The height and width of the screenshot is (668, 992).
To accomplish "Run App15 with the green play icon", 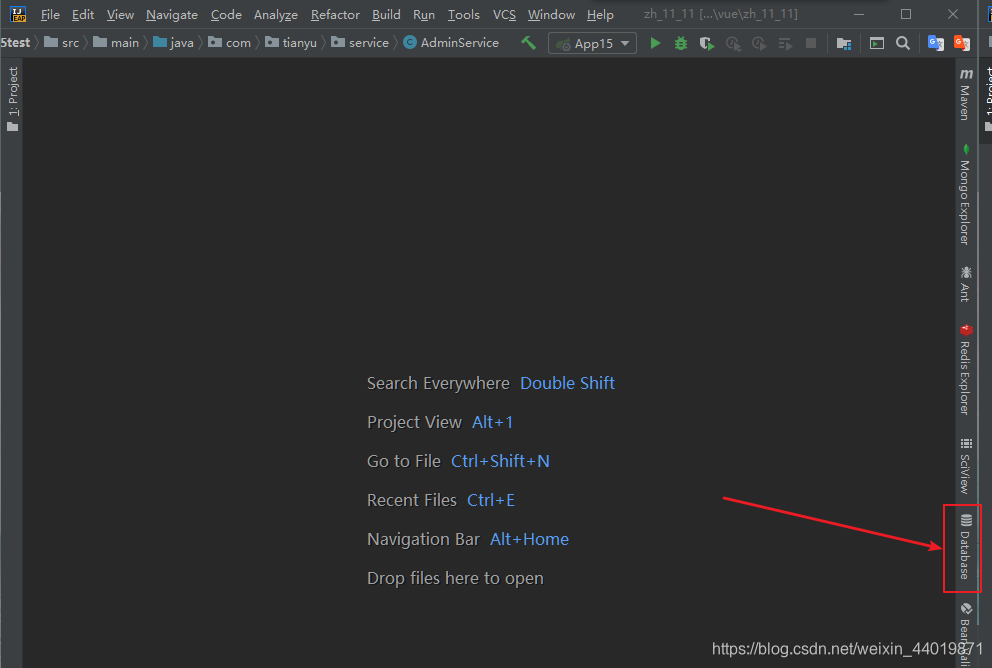I will click(x=655, y=43).
